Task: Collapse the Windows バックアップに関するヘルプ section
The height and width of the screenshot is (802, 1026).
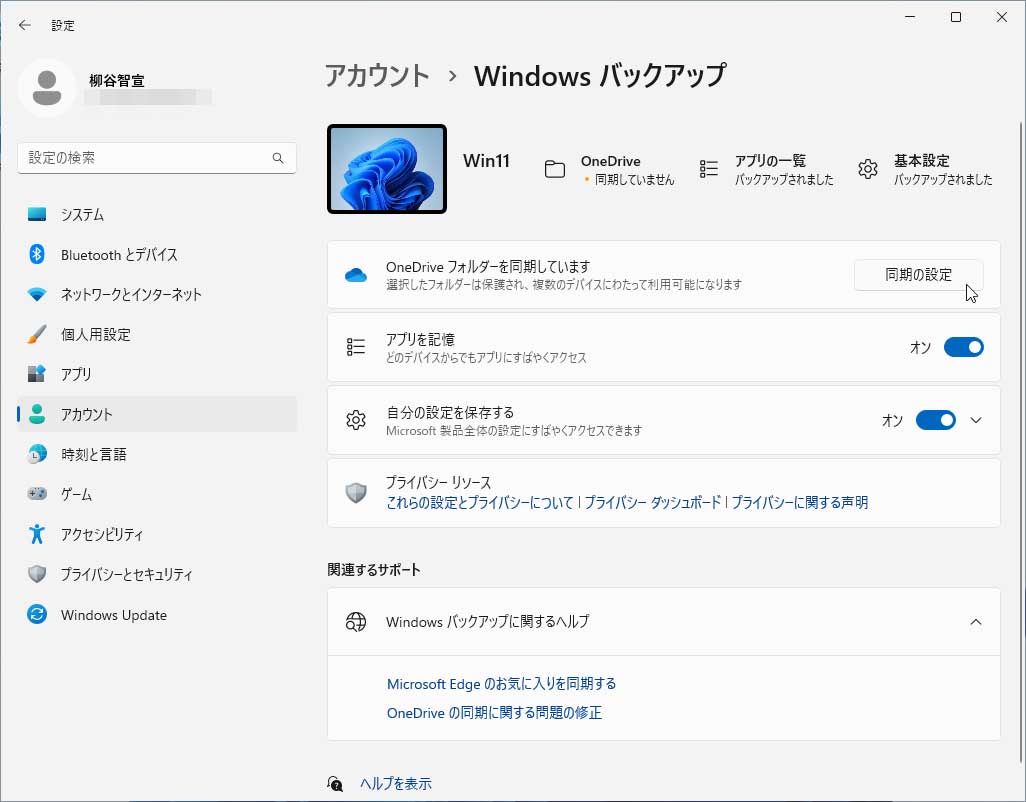Action: [976, 622]
